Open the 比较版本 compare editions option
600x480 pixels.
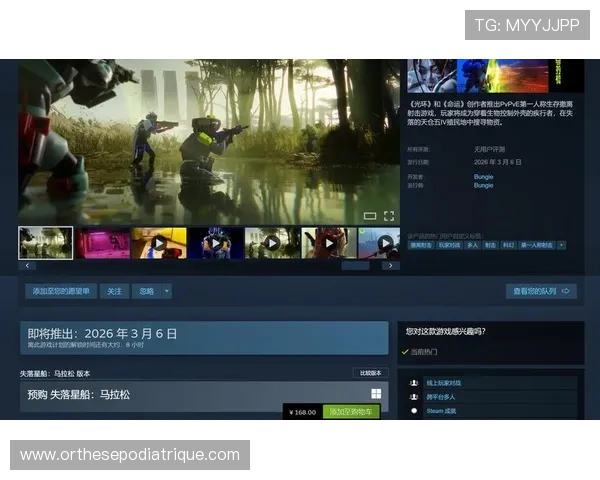[x=370, y=373]
